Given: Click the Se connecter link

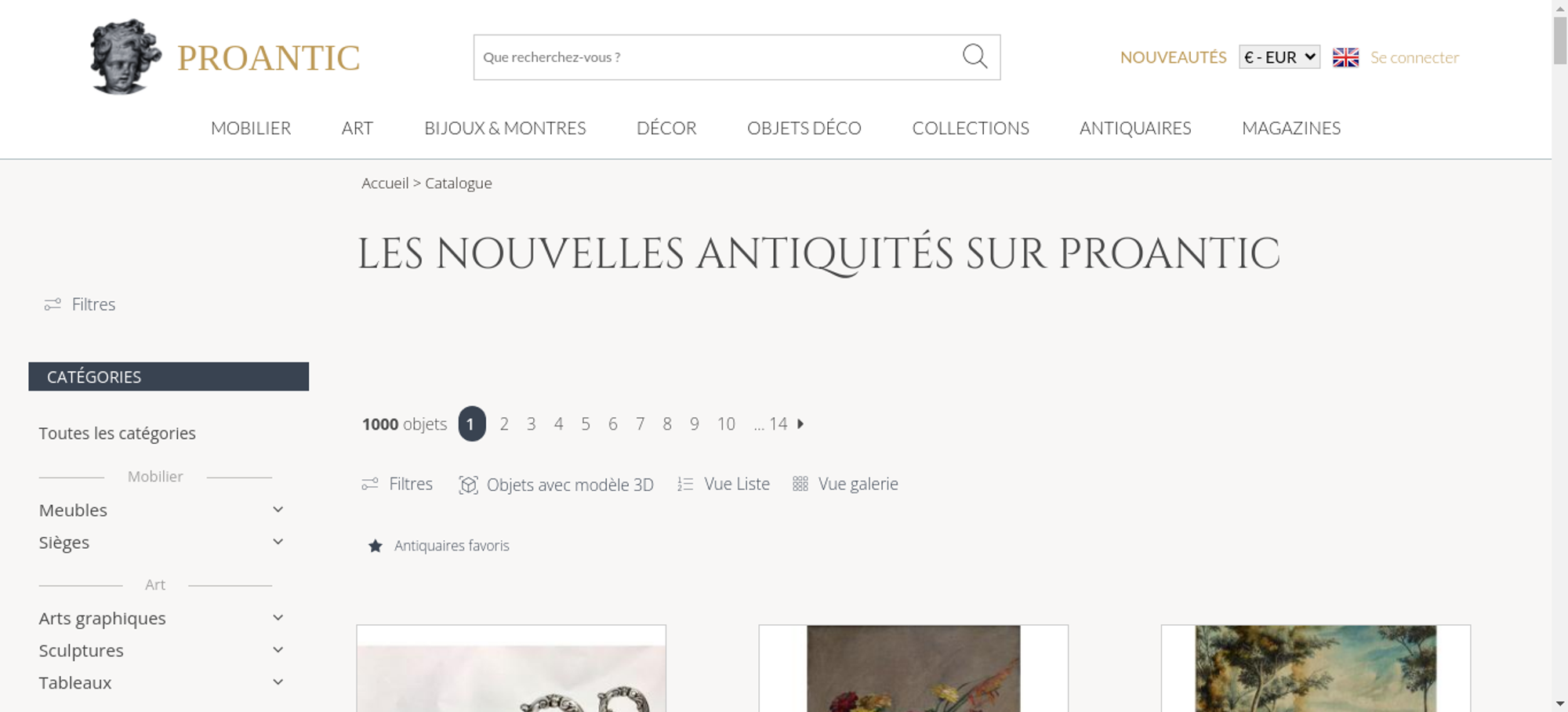Looking at the screenshot, I should pyautogui.click(x=1414, y=57).
